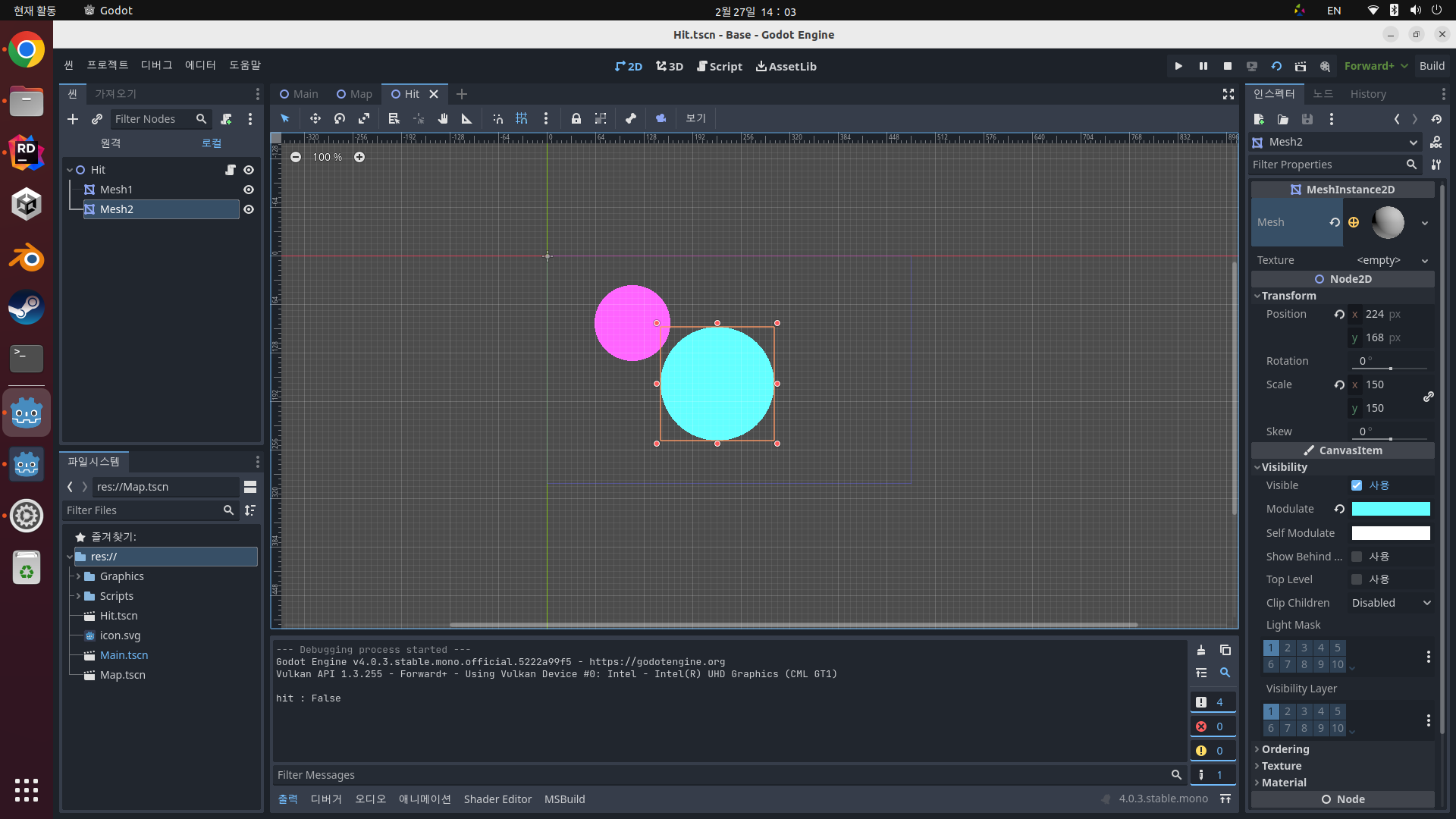This screenshot has height=819, width=1456.
Task: Select the Pan Mode hand tool
Action: [443, 118]
